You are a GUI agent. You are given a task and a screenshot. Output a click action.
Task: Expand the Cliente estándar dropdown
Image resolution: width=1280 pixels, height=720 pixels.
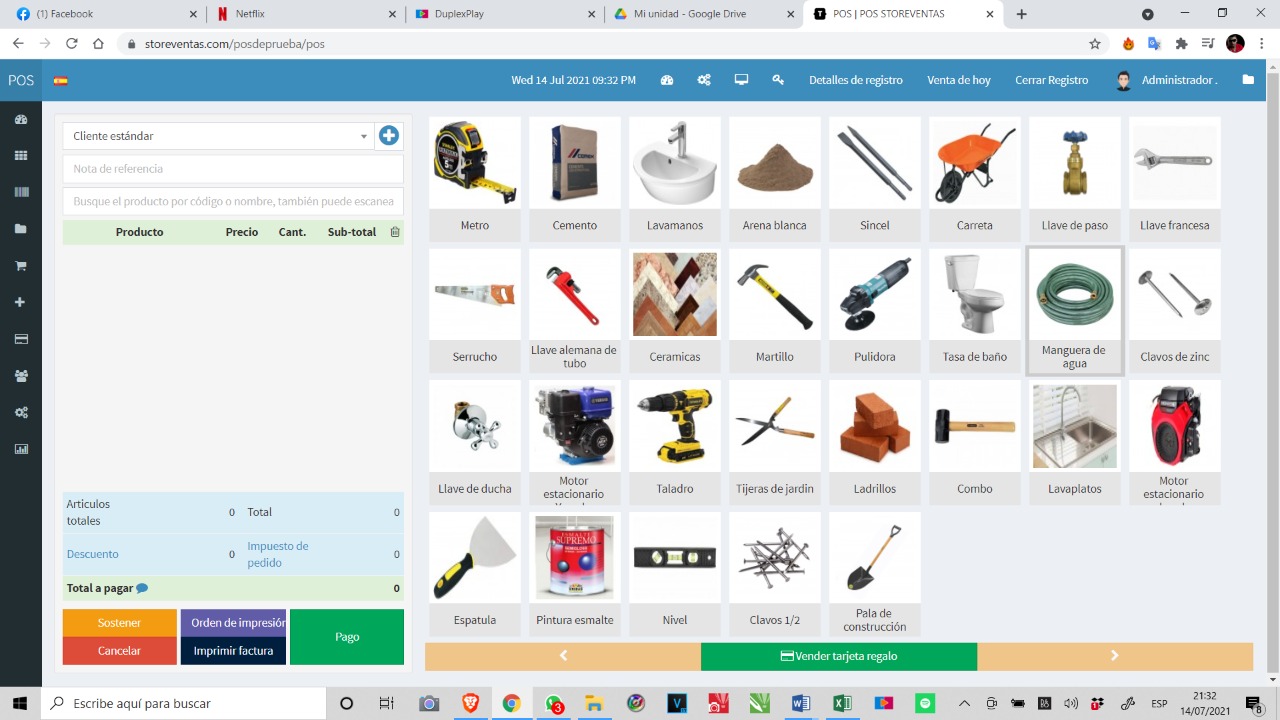[x=218, y=136]
